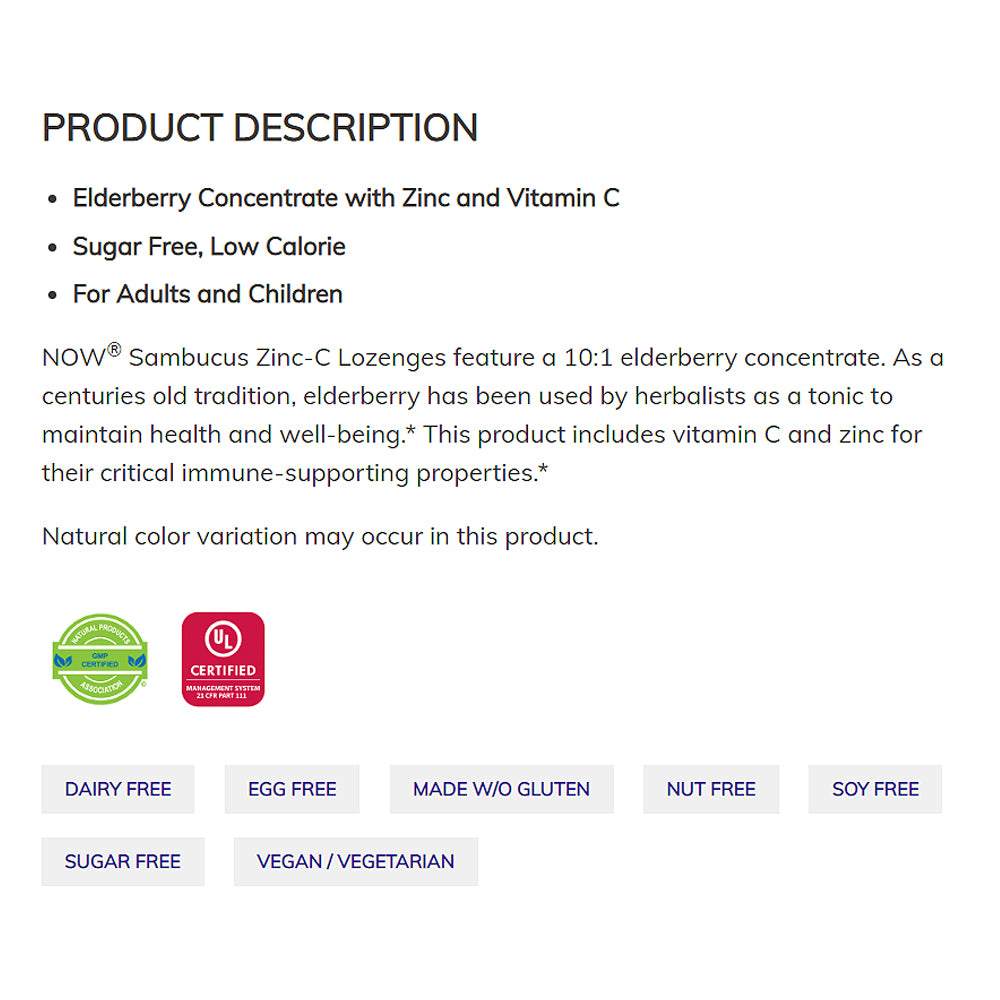This screenshot has width=1000, height=1000.
Task: Click the Made W/O Gluten tag
Action: click(501, 789)
